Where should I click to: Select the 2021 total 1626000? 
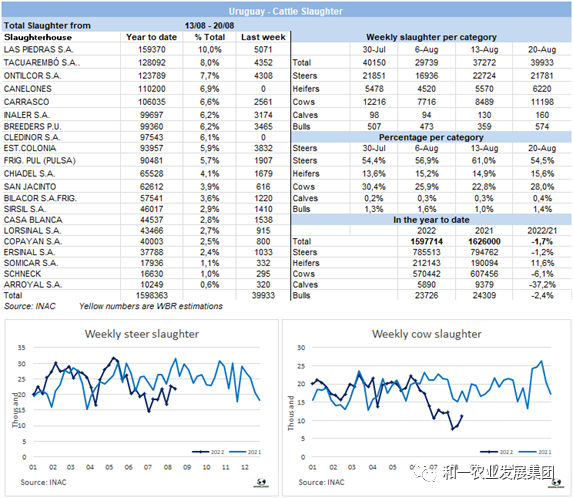pos(484,242)
